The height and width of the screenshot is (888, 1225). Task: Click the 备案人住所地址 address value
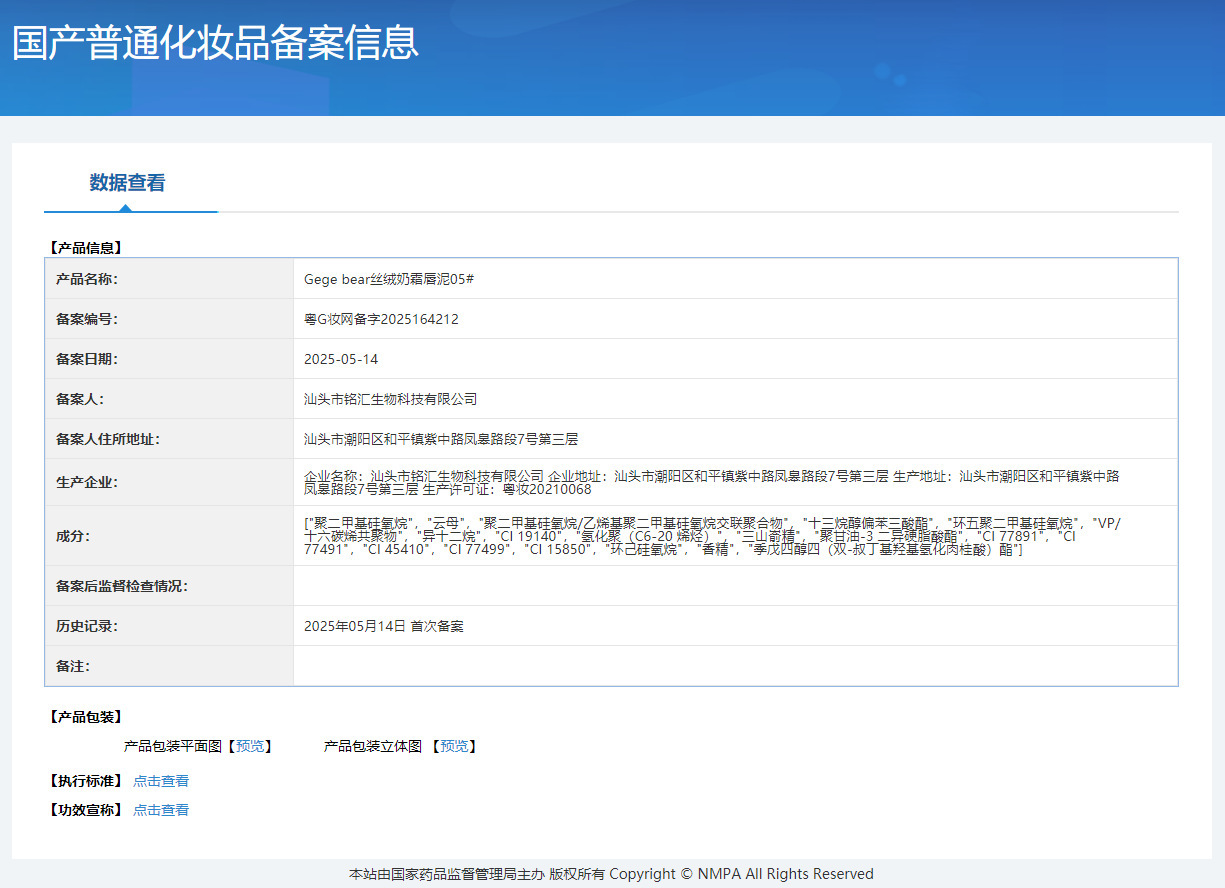[x=441, y=439]
